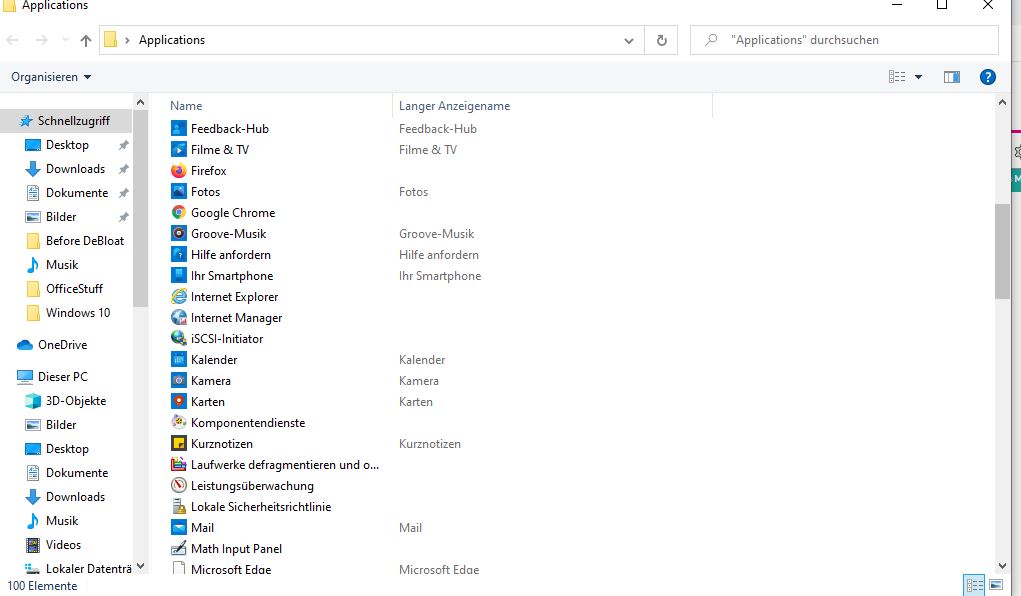Click the navigation pane scroll down arrow
1021x596 pixels.
point(140,566)
